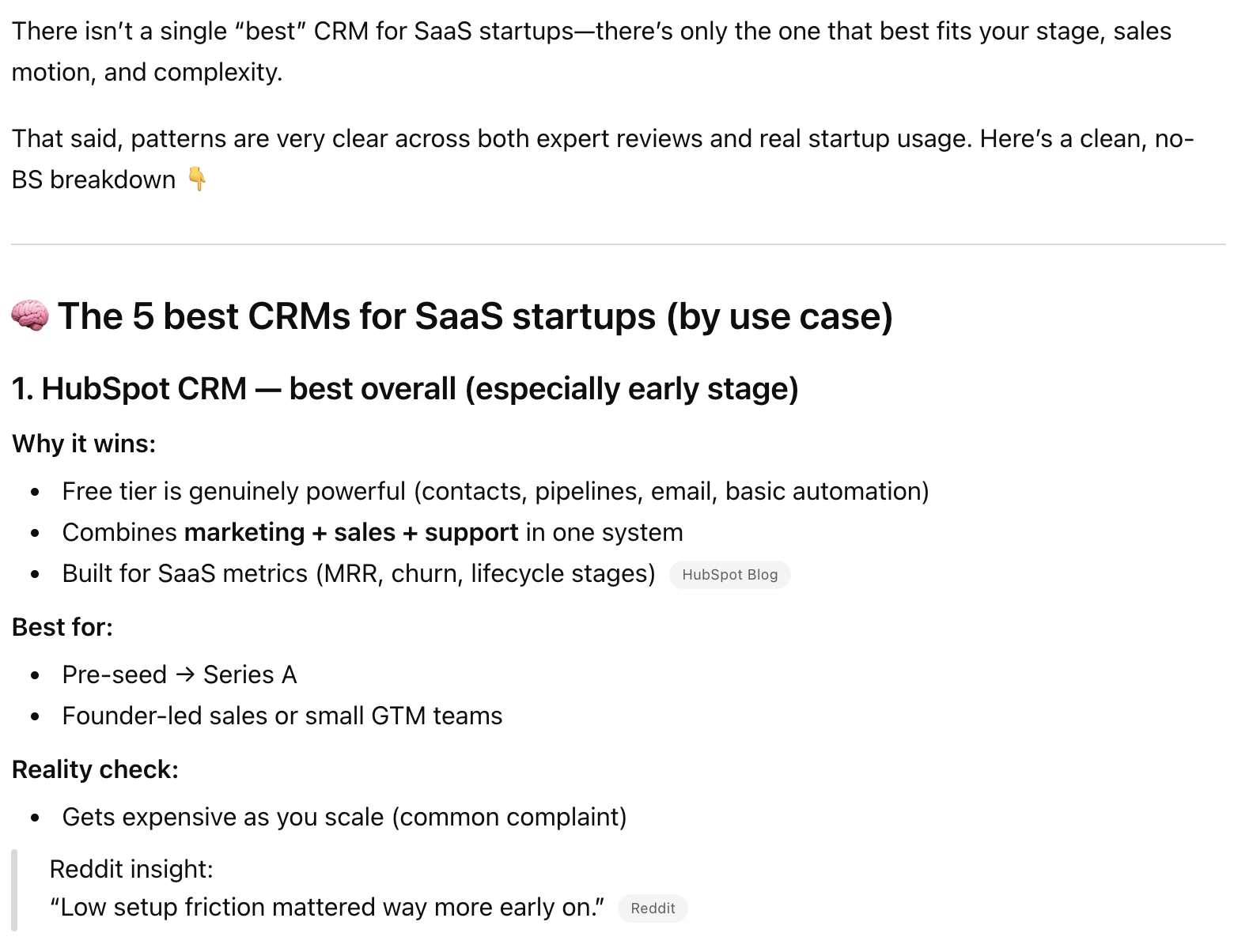Click the pointing-down hand emoji
The image size is (1234, 952).
click(x=197, y=179)
